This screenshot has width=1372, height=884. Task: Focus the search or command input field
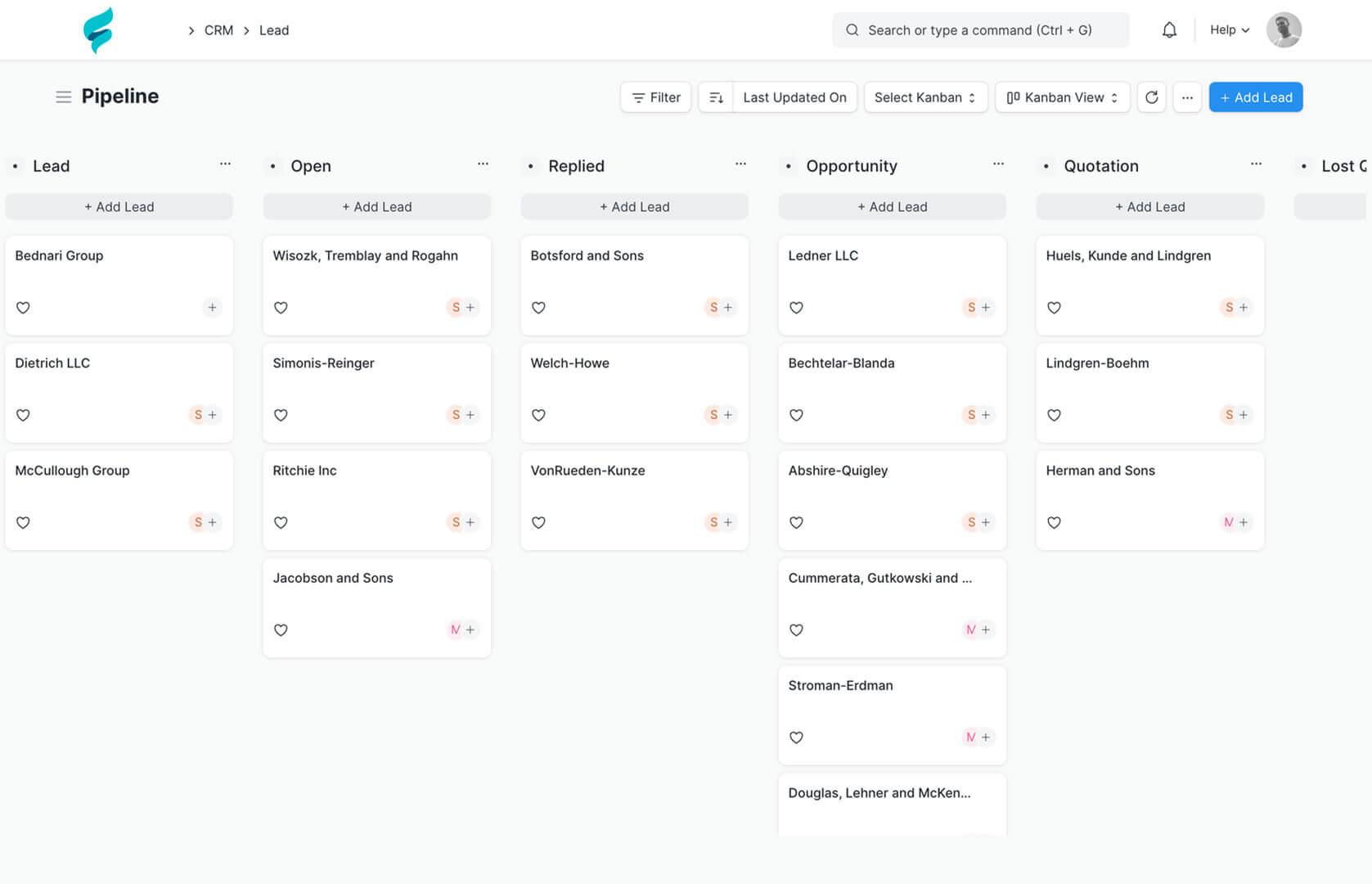point(980,30)
